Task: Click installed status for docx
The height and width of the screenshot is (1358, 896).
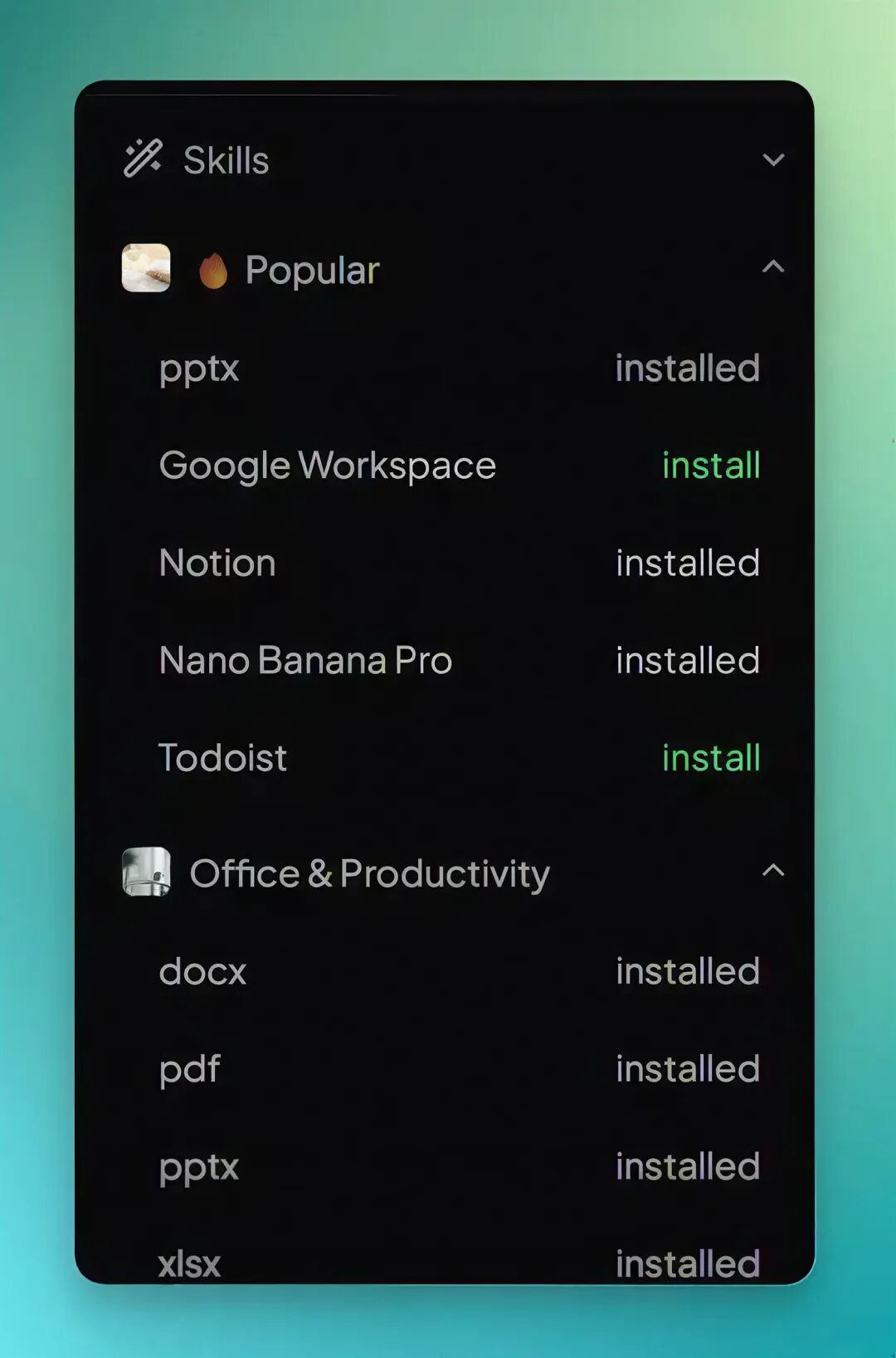Action: [x=688, y=970]
